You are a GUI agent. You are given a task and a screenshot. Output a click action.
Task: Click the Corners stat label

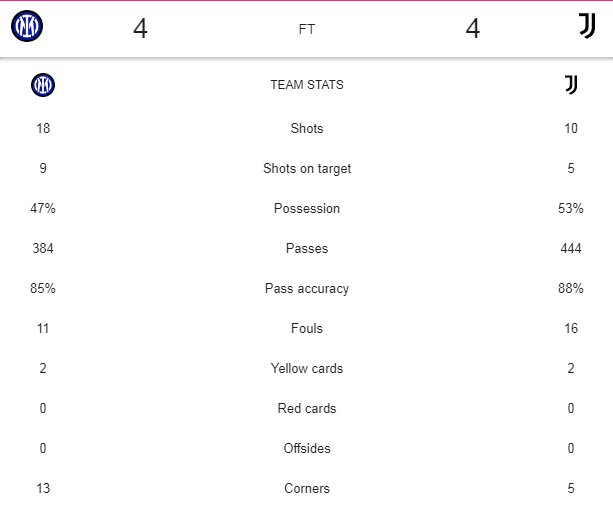pos(307,489)
